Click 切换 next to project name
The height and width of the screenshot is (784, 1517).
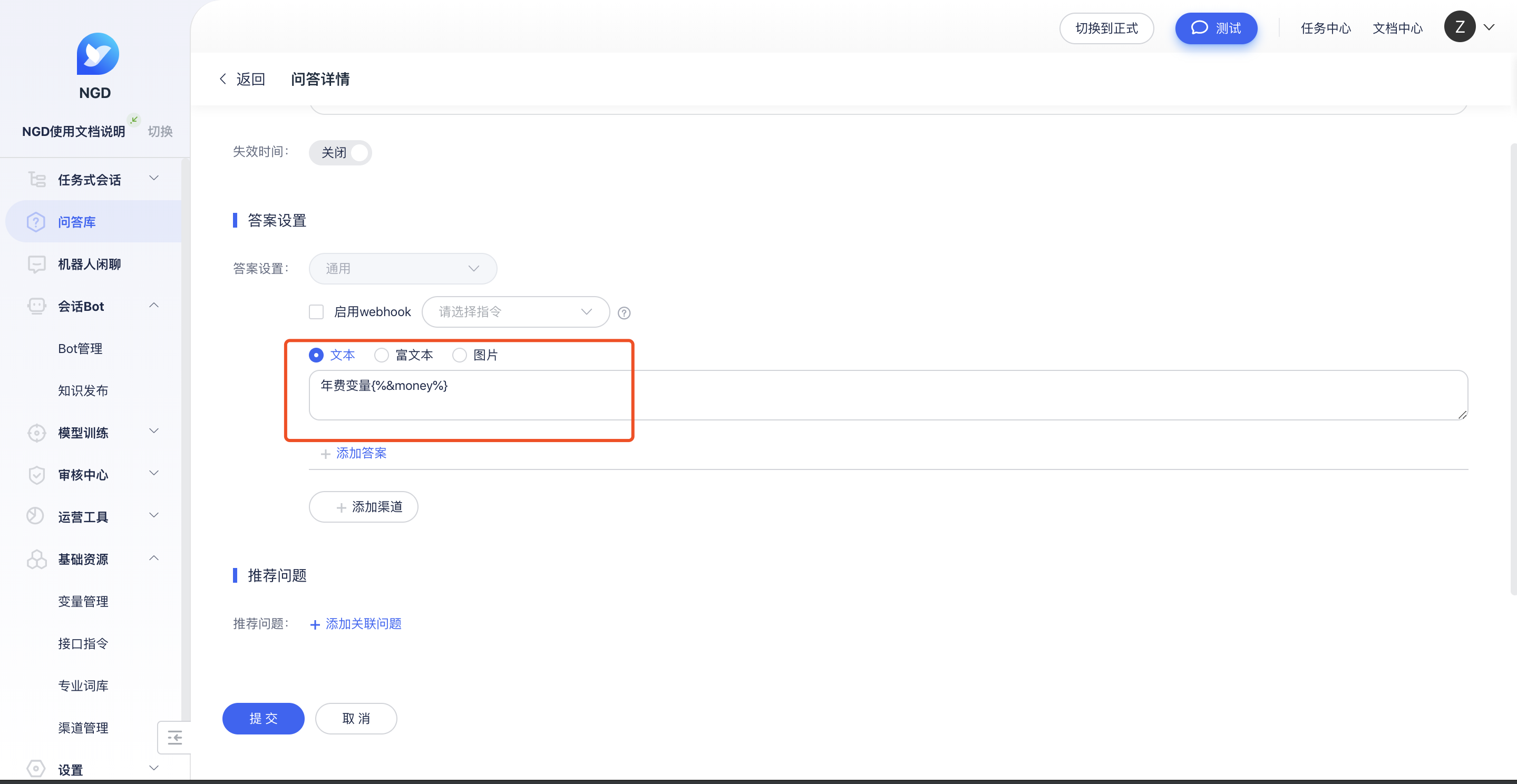160,131
